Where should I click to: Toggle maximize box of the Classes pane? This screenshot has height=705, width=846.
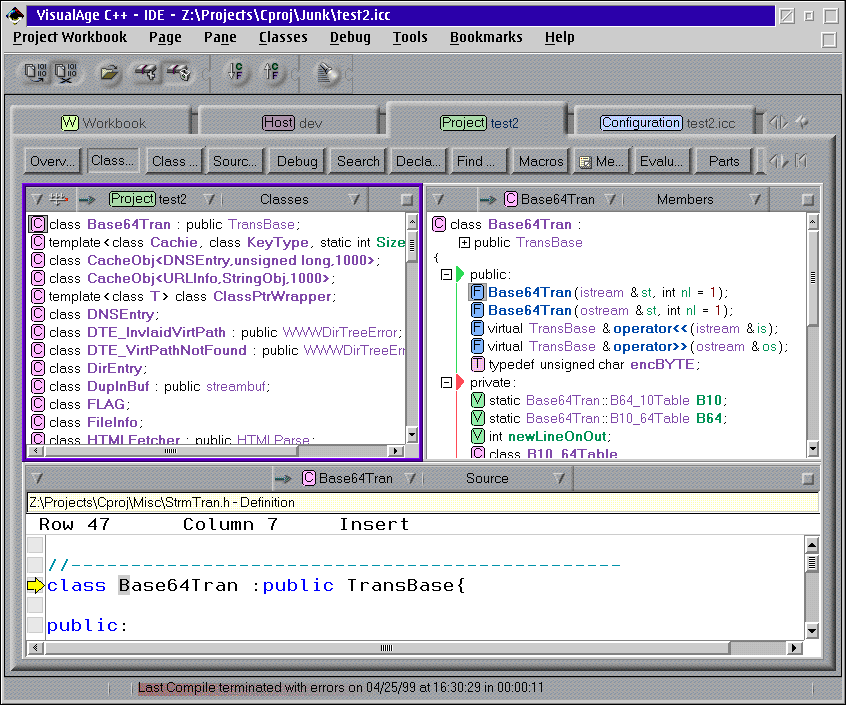point(407,200)
